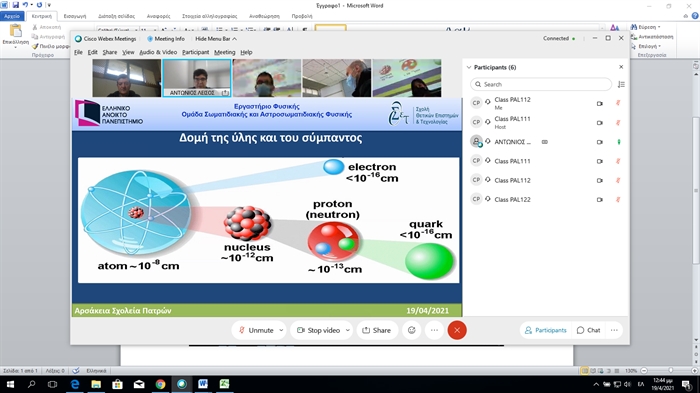Click the Word zoom slider

tap(670, 370)
